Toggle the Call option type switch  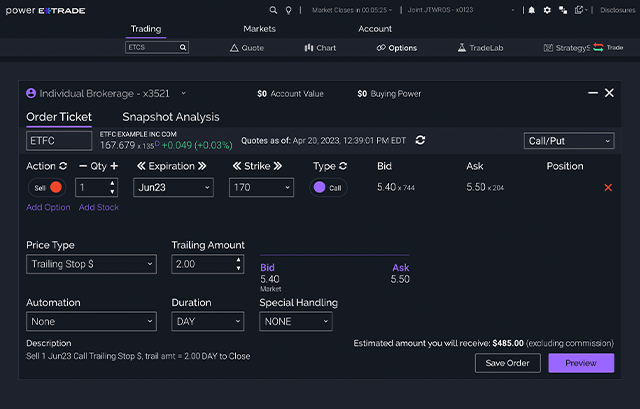pyautogui.click(x=328, y=187)
